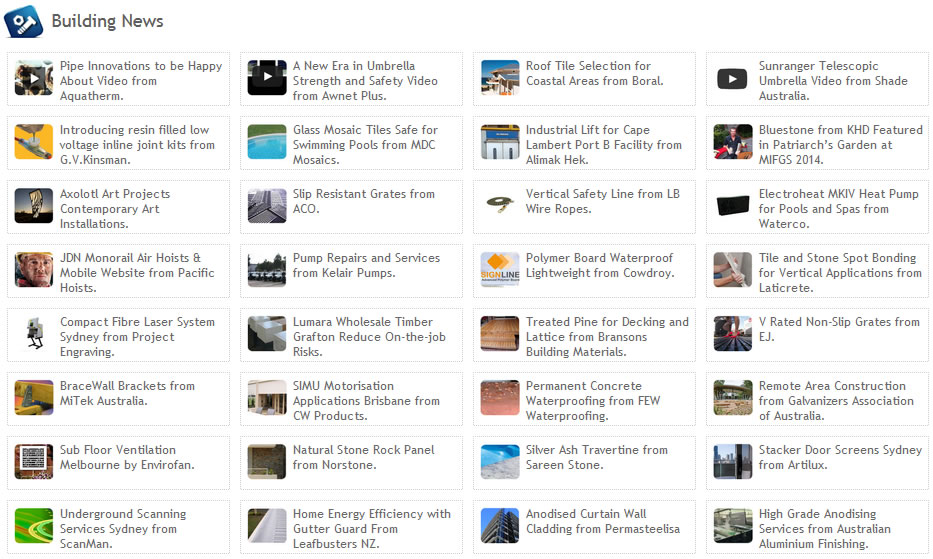933x559 pixels.
Task: Open the Building News heading
Action: [107, 21]
